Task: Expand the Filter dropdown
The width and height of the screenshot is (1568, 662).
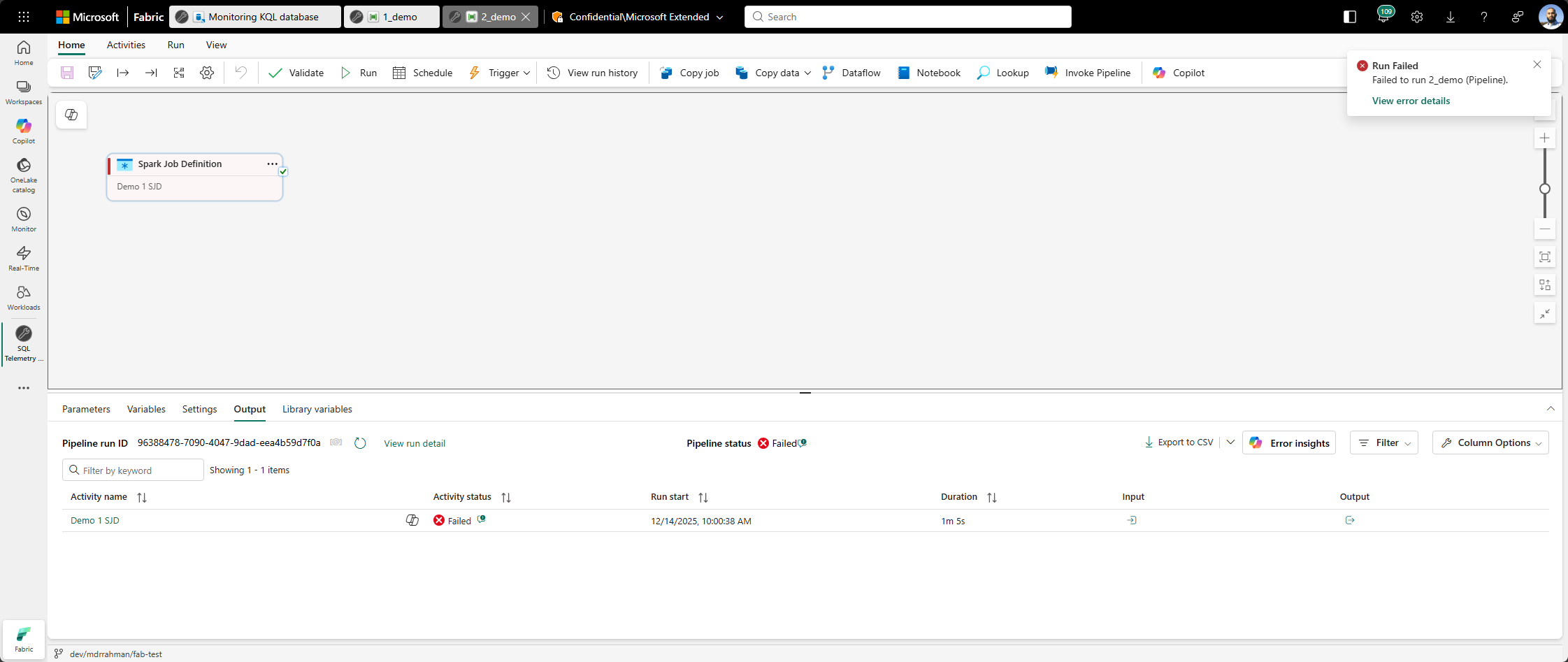Action: (x=1383, y=443)
